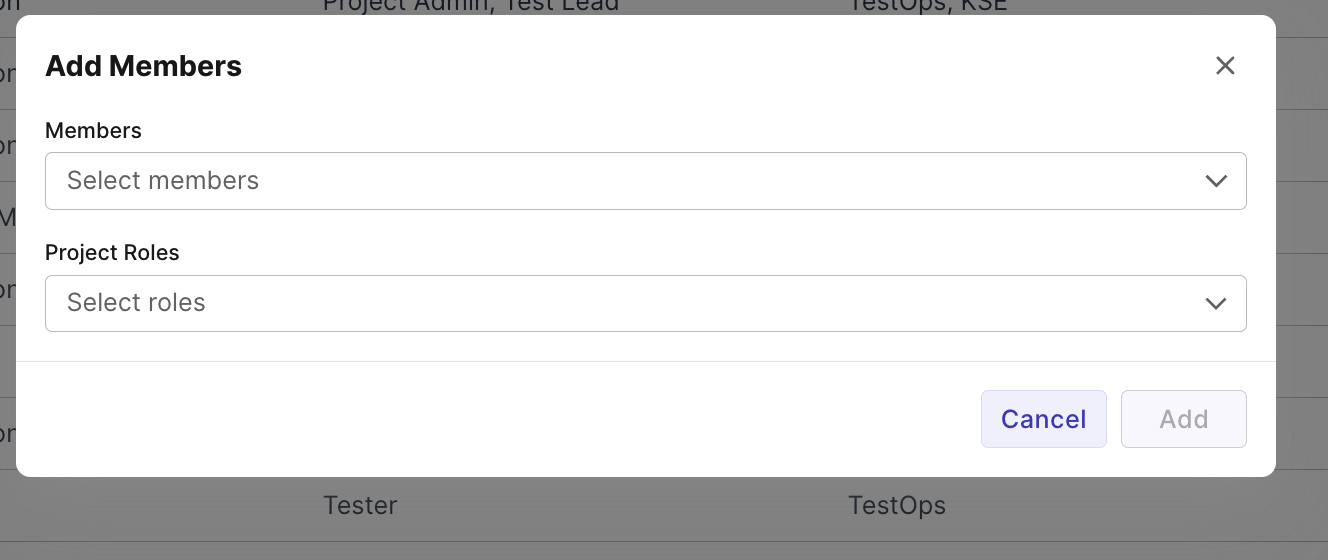Click the Project Roles field label
1328x560 pixels.
click(112, 253)
